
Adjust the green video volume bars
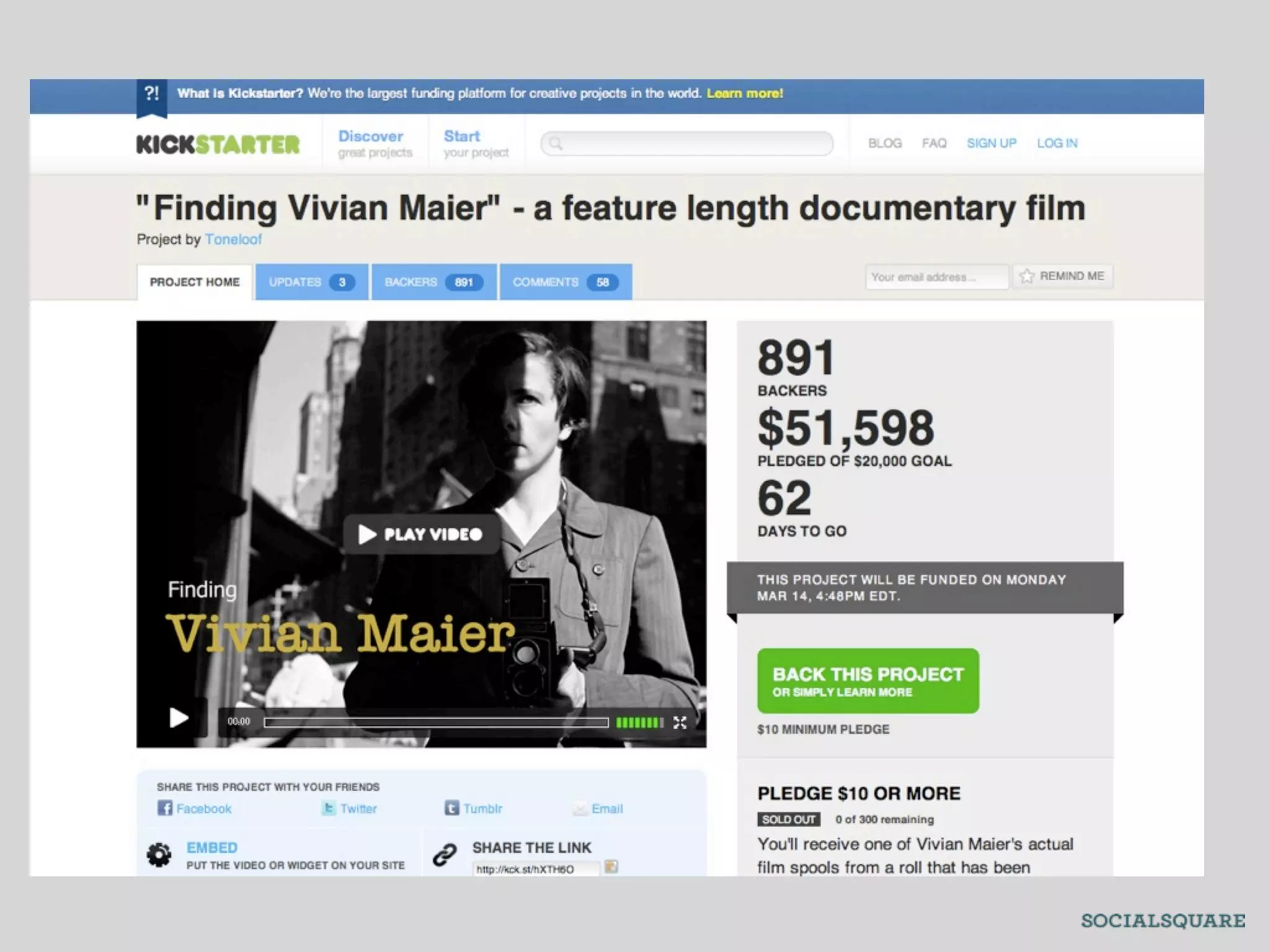tap(639, 723)
